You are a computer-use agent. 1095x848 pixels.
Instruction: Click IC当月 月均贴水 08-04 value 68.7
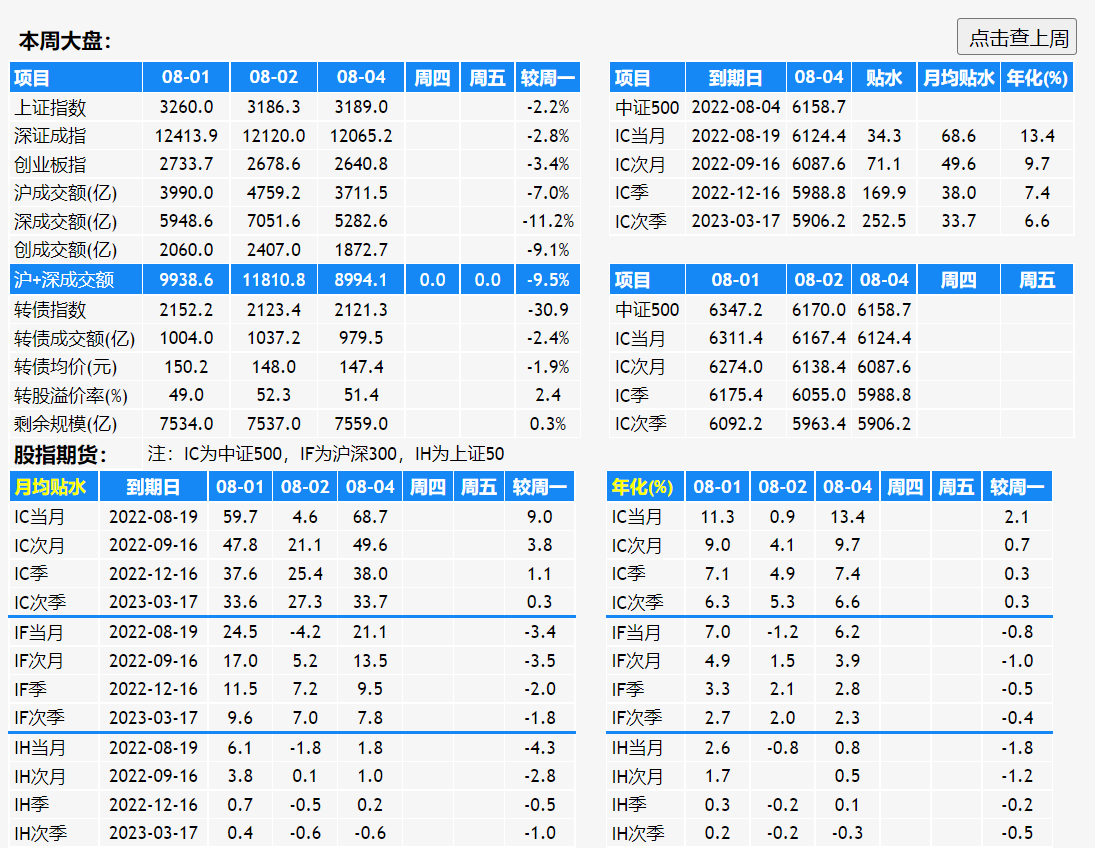point(370,517)
